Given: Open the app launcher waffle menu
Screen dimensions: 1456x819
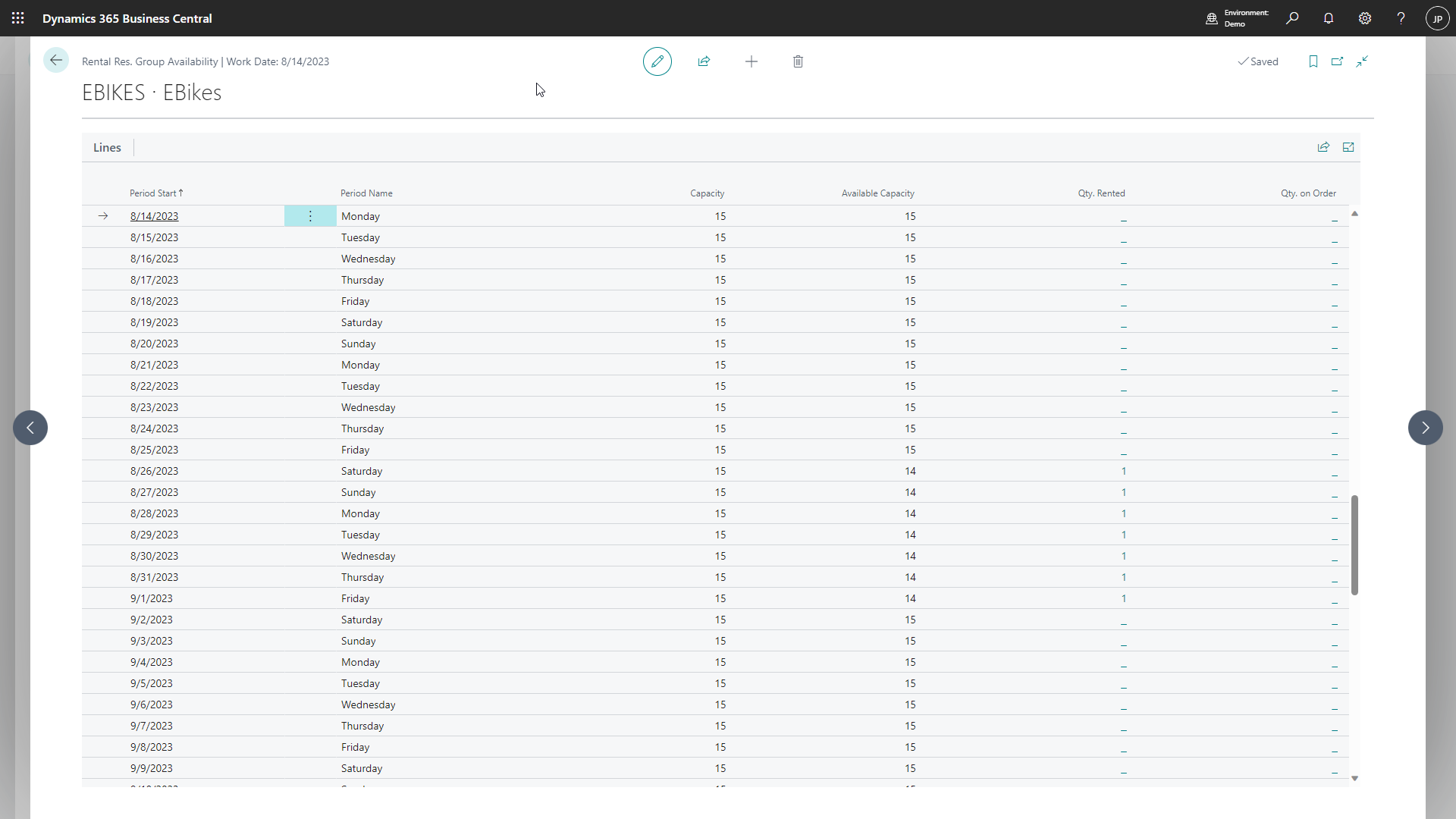Looking at the screenshot, I should pyautogui.click(x=18, y=18).
